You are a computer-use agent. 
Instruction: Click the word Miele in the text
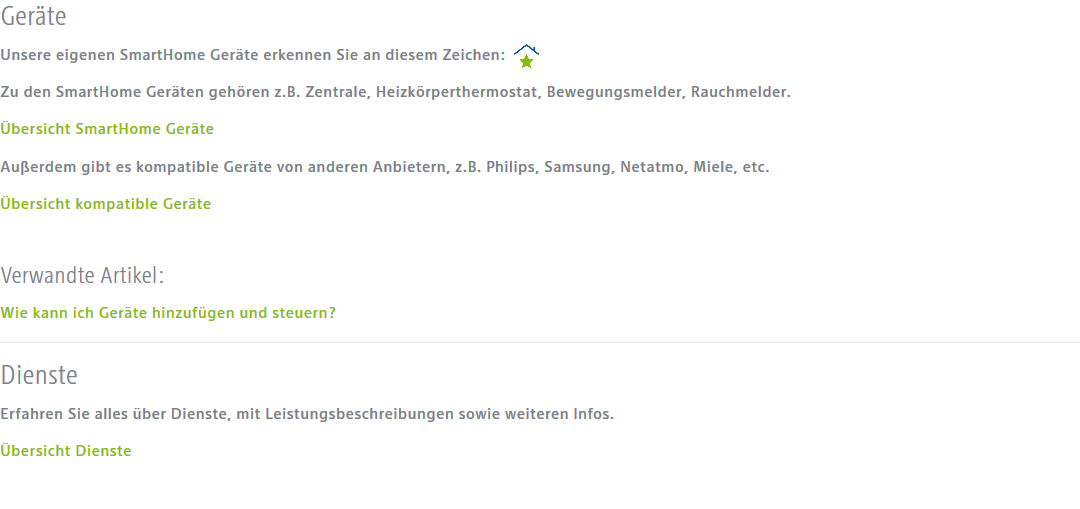point(713,167)
